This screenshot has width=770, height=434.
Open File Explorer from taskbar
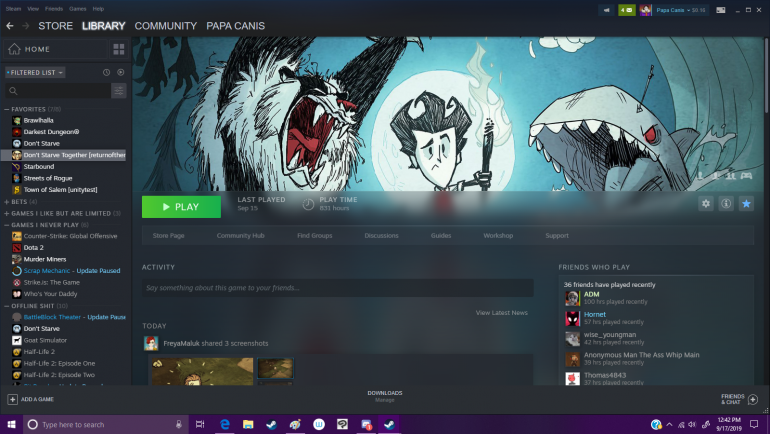click(x=248, y=424)
